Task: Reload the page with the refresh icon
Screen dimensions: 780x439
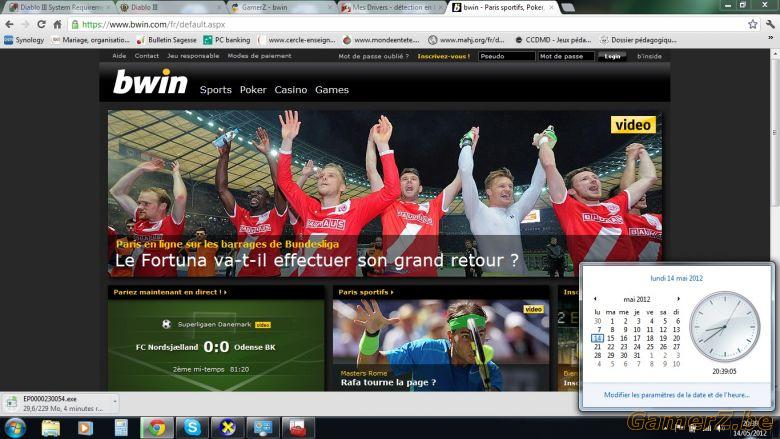Action: tap(41, 24)
